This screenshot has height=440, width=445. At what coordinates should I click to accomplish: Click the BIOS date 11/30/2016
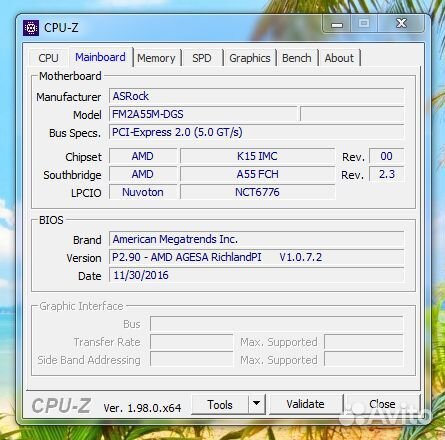pyautogui.click(x=256, y=275)
